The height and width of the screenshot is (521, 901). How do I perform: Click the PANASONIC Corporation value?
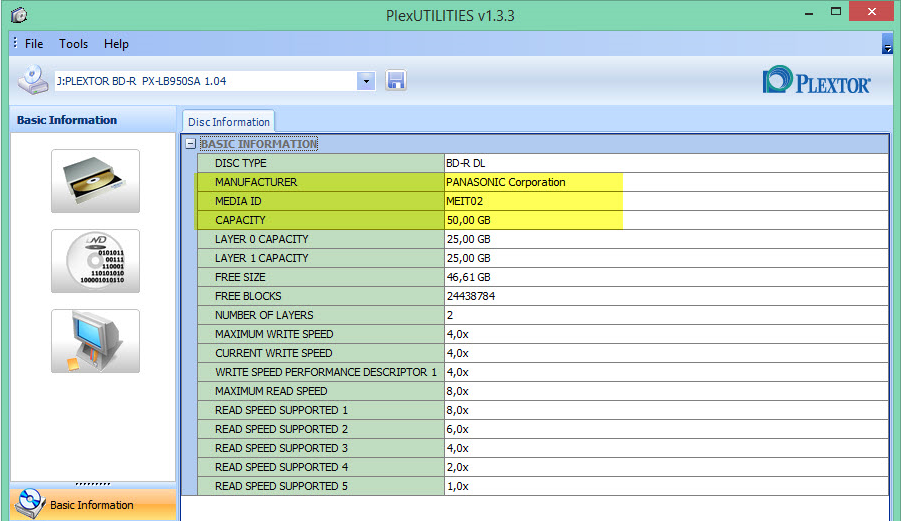point(506,182)
